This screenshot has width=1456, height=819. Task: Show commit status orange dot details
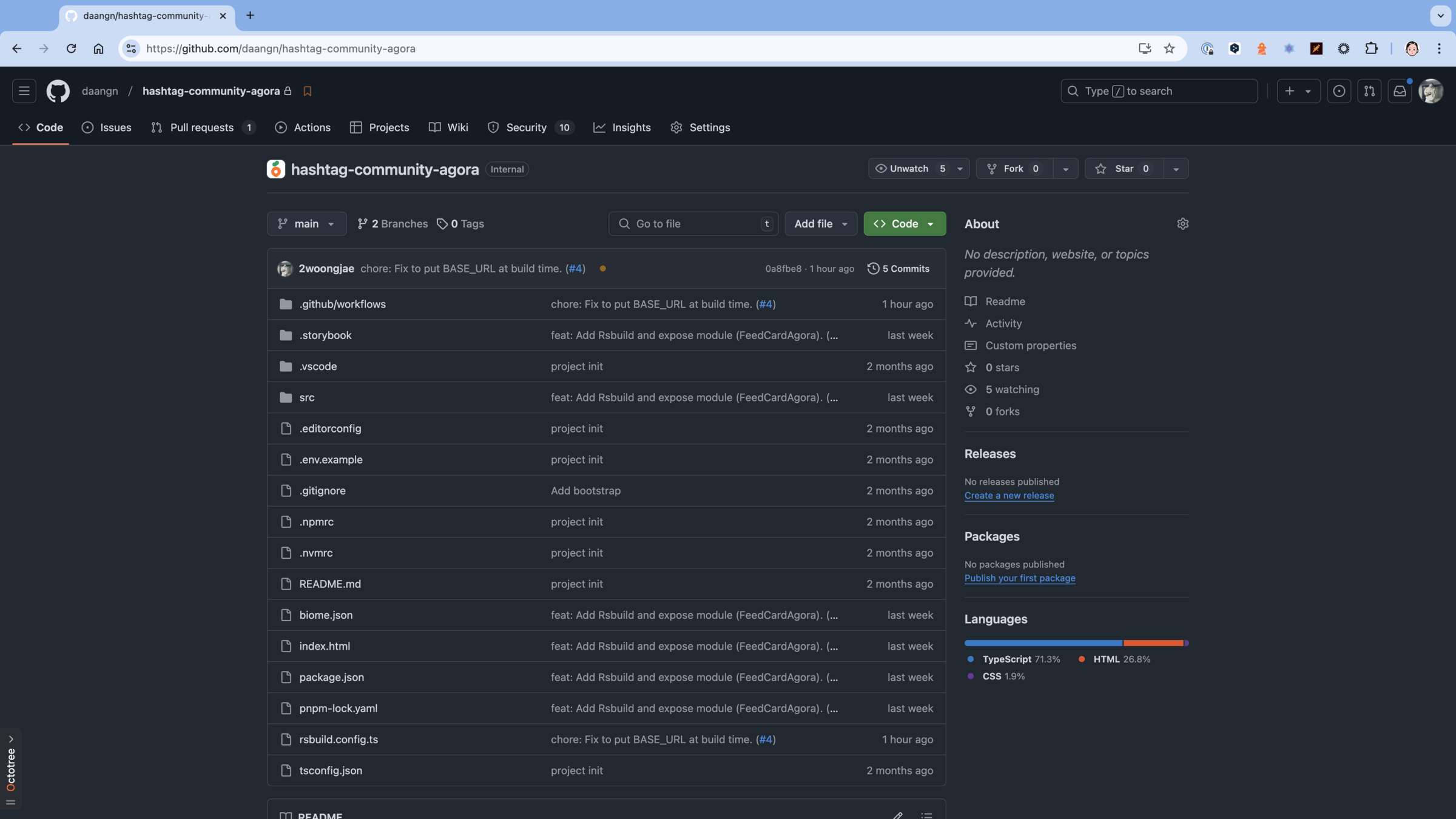602,269
